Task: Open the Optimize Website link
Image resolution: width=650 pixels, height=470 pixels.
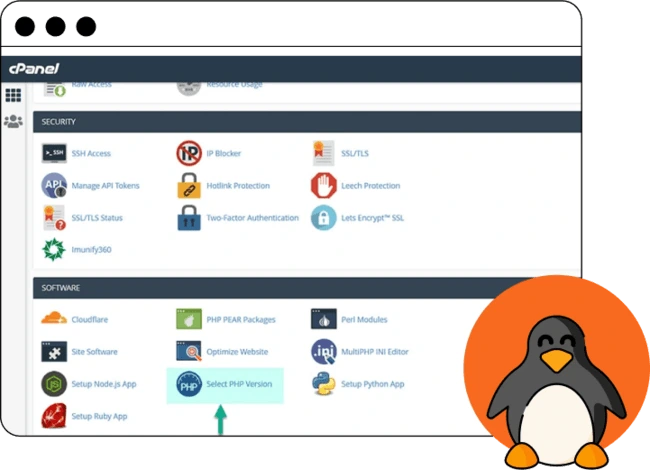Action: [x=237, y=351]
